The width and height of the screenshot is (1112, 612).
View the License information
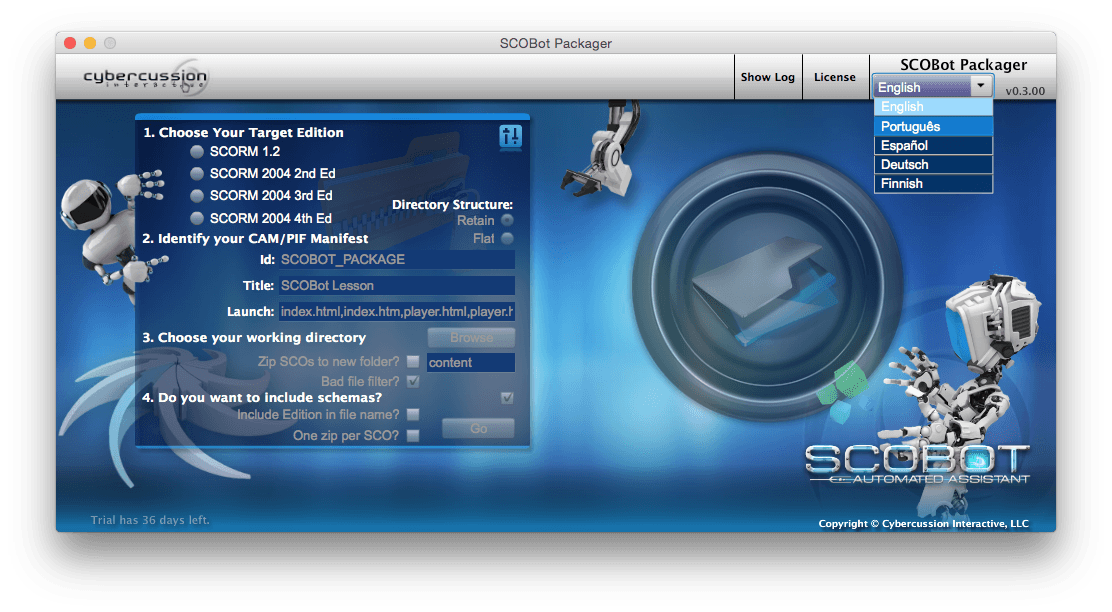(x=836, y=77)
